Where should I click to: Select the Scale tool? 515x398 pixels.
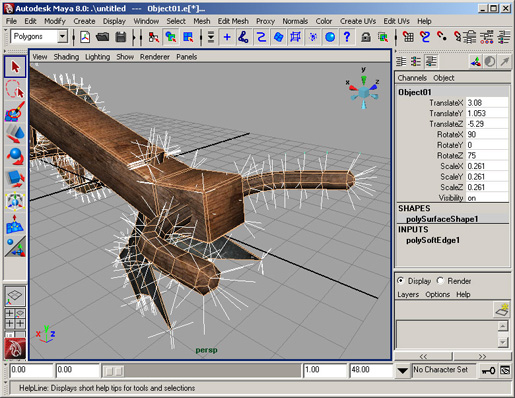click(15, 179)
